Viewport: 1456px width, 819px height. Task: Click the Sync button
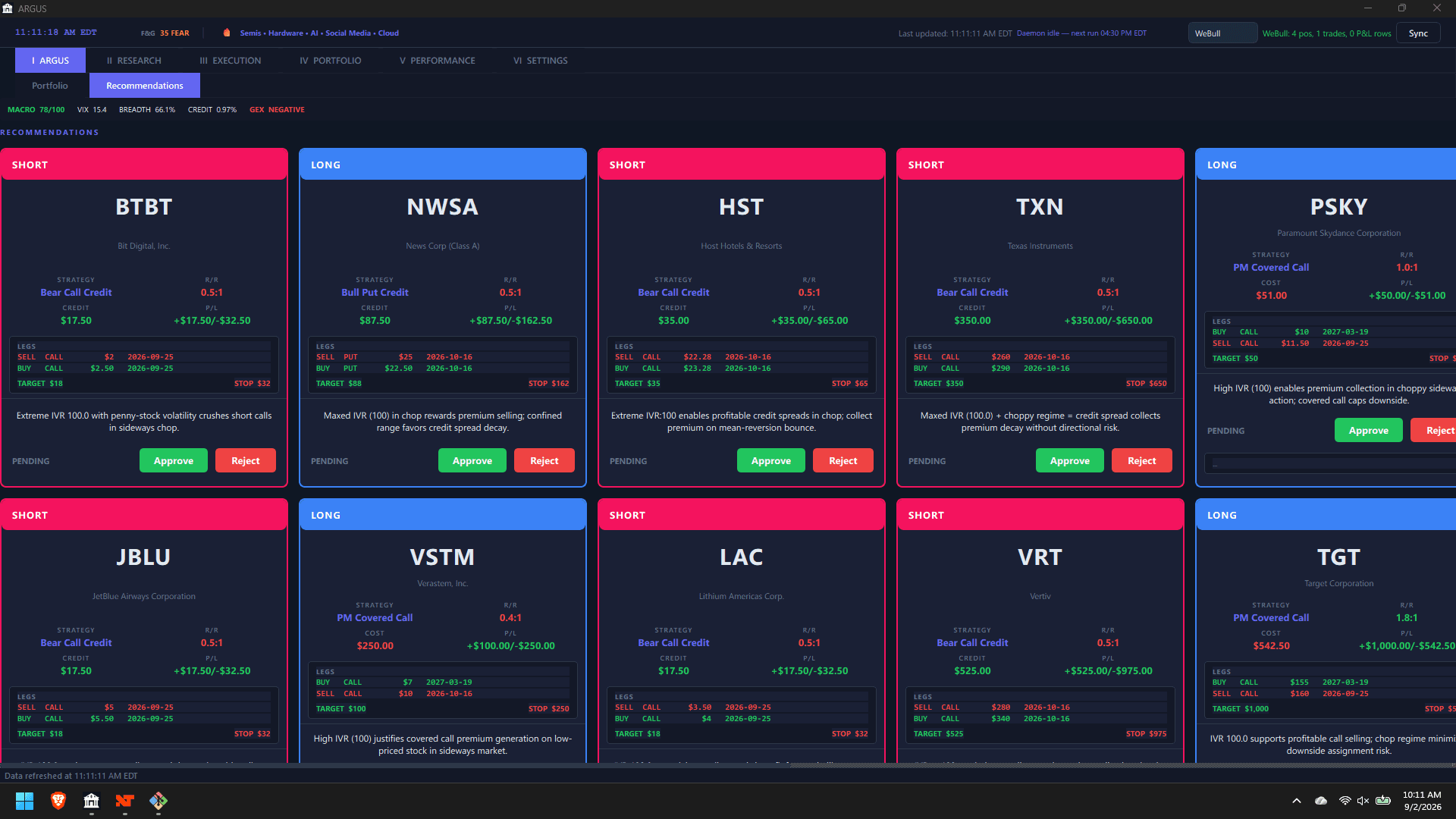[x=1418, y=33]
